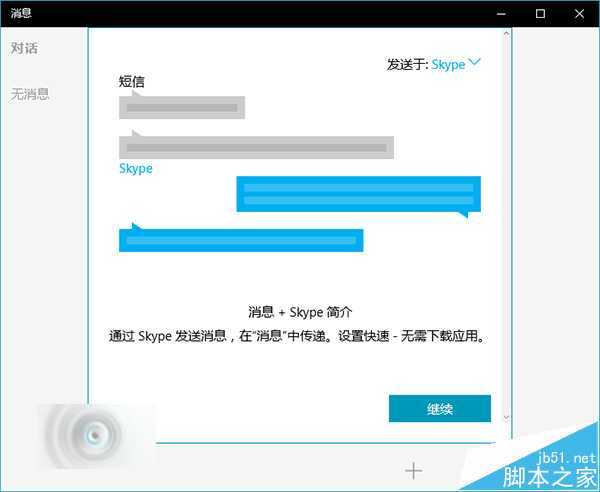
Task: Minimize the 消息 window
Action: click(501, 14)
